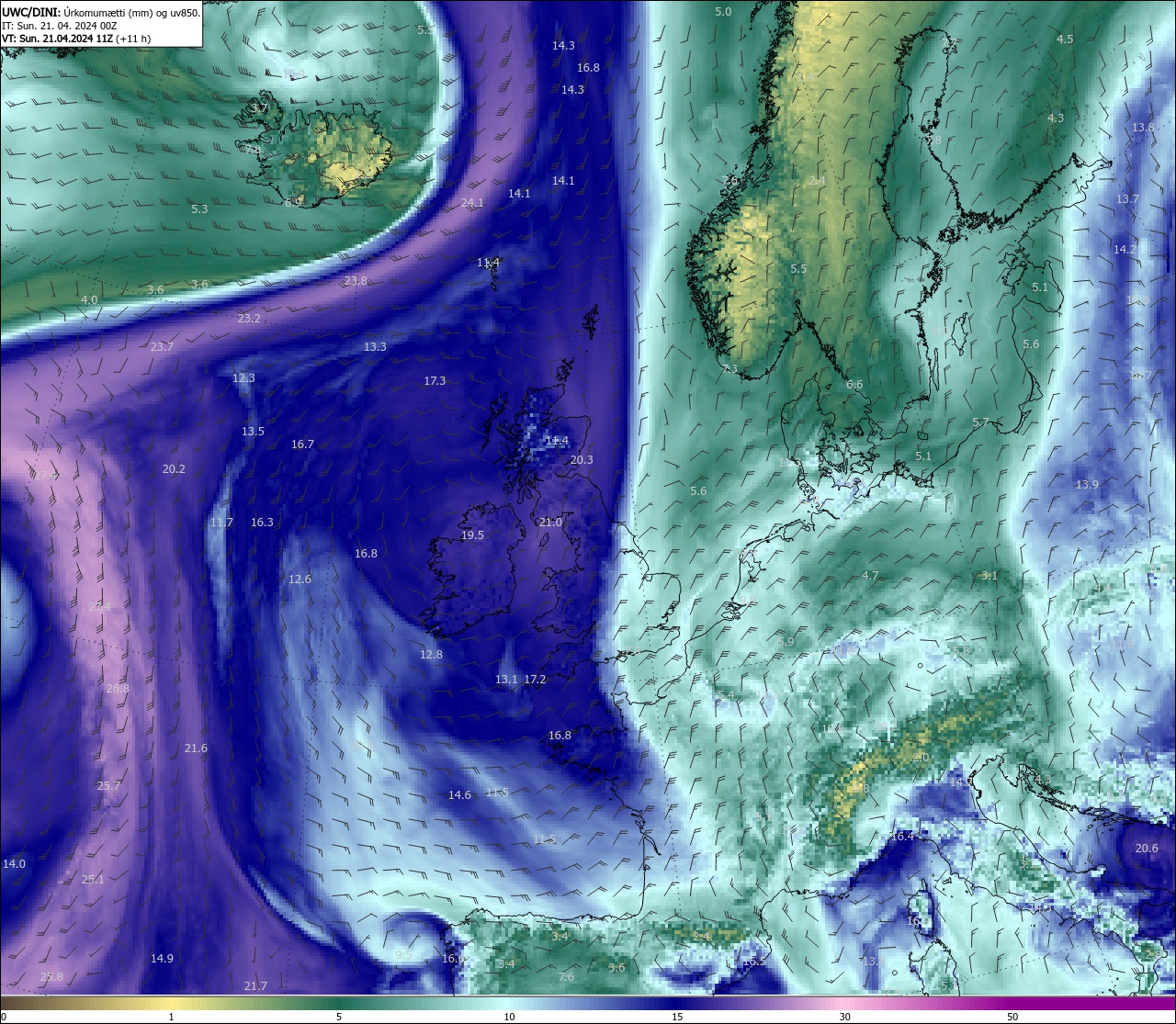Viewport: 1176px width, 1024px height.
Task: Click the 'IT: Sun. 21. 04. 2024 00Z' line
Action: [59, 26]
